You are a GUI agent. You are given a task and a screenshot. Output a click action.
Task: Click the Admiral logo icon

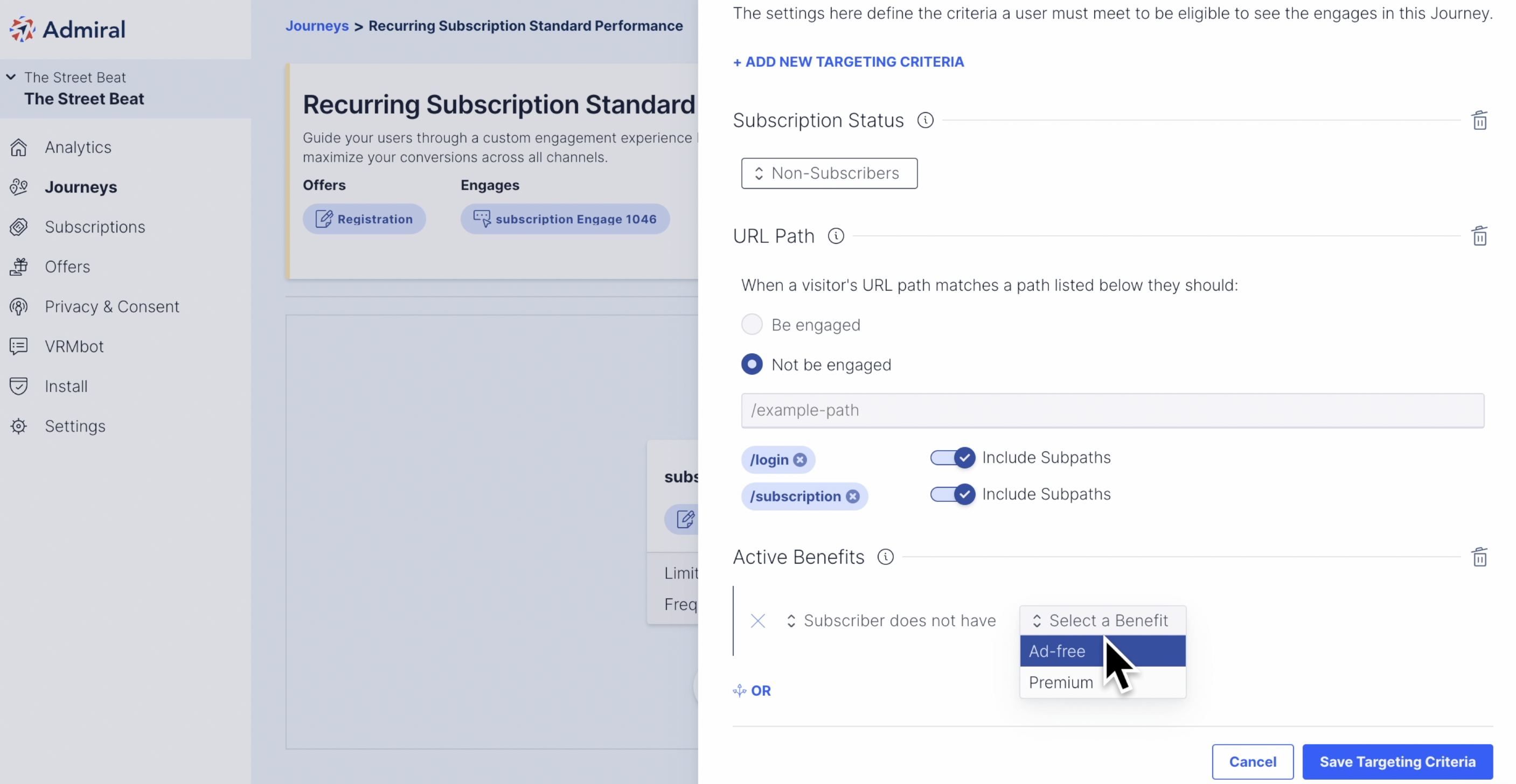click(23, 29)
